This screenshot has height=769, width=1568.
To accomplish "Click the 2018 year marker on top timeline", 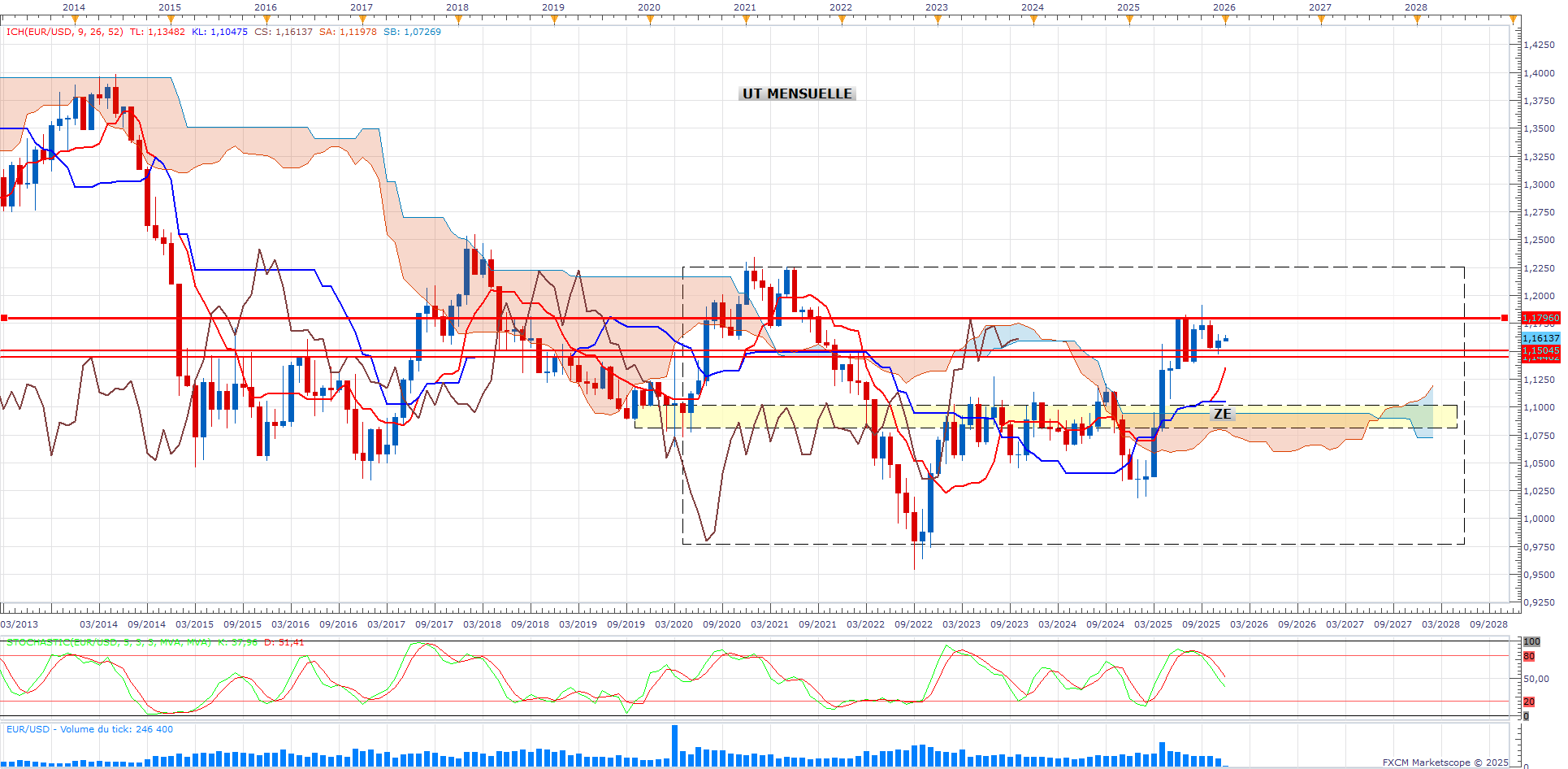I will pos(457,7).
